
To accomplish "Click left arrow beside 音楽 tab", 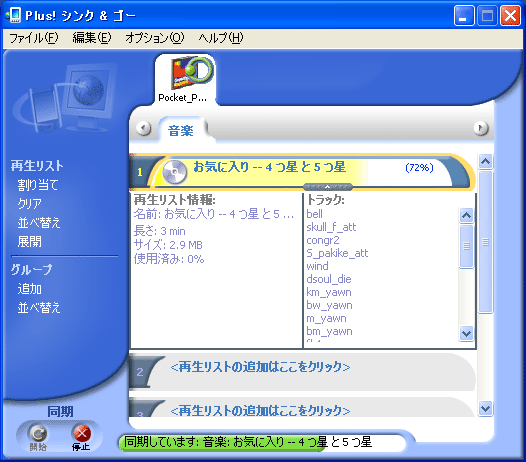I will point(144,128).
